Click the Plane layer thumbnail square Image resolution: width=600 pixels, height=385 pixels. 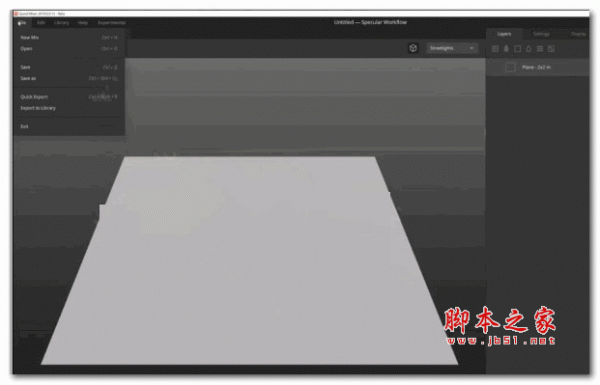coord(510,67)
